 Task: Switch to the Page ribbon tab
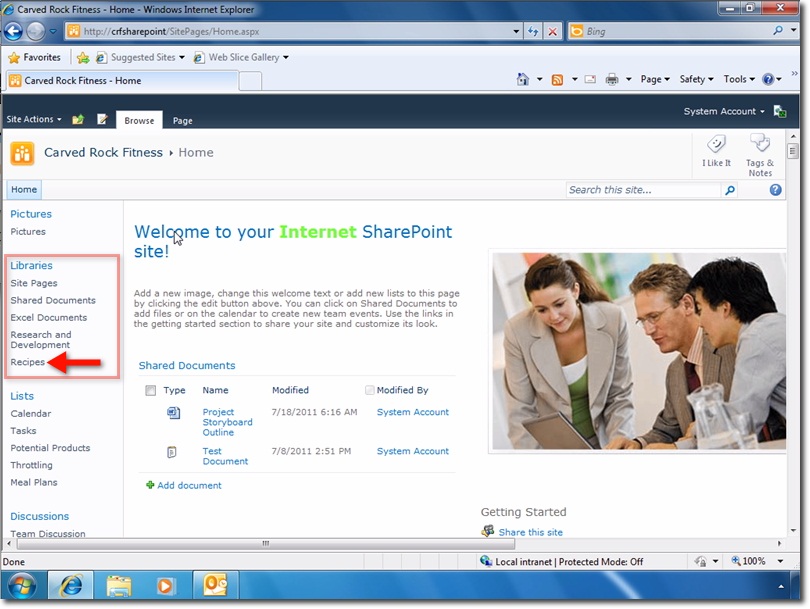point(185,119)
